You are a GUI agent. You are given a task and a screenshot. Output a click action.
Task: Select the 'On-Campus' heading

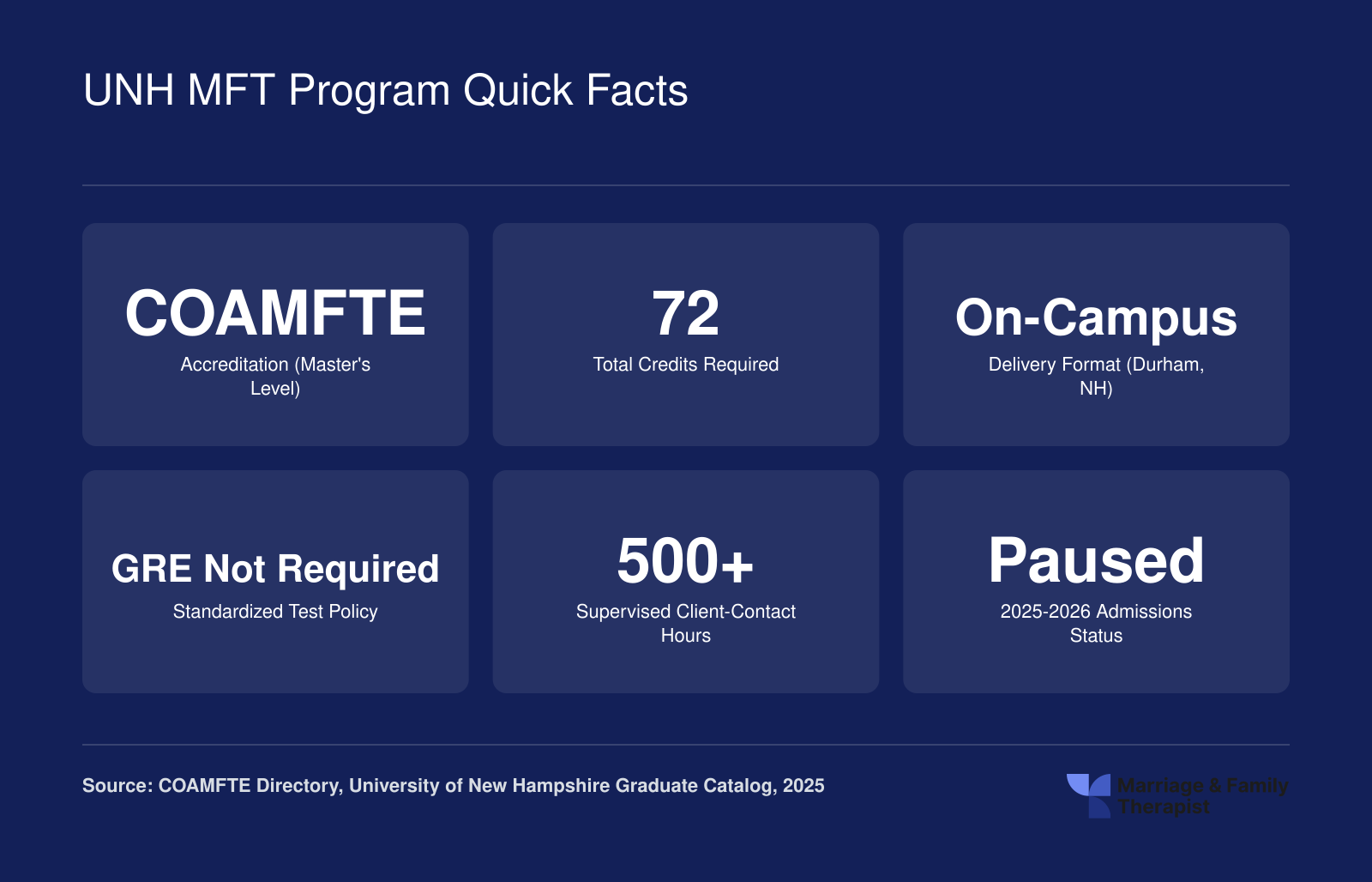point(1096,318)
